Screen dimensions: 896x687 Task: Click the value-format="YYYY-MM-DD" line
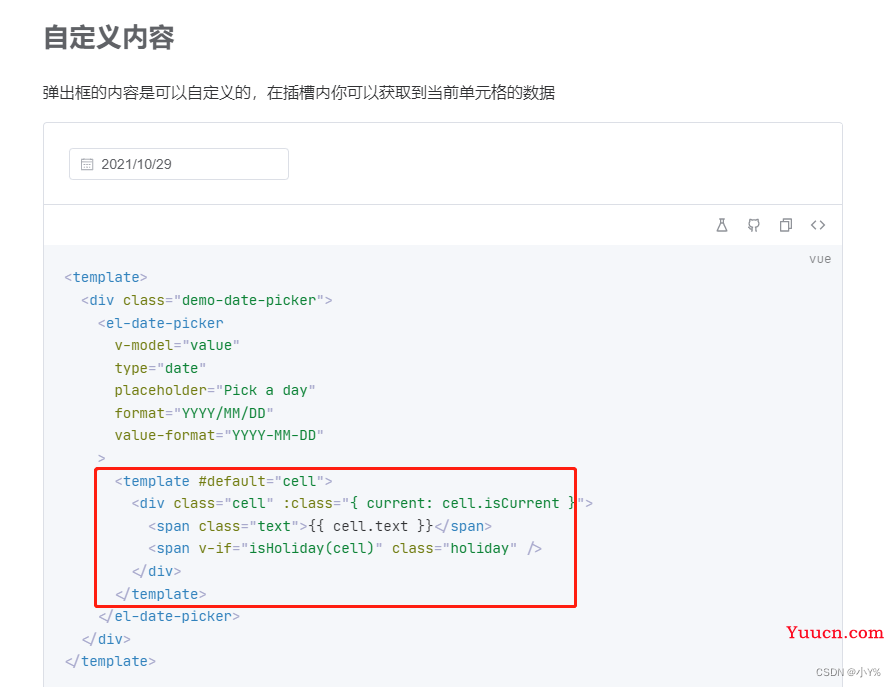(219, 436)
